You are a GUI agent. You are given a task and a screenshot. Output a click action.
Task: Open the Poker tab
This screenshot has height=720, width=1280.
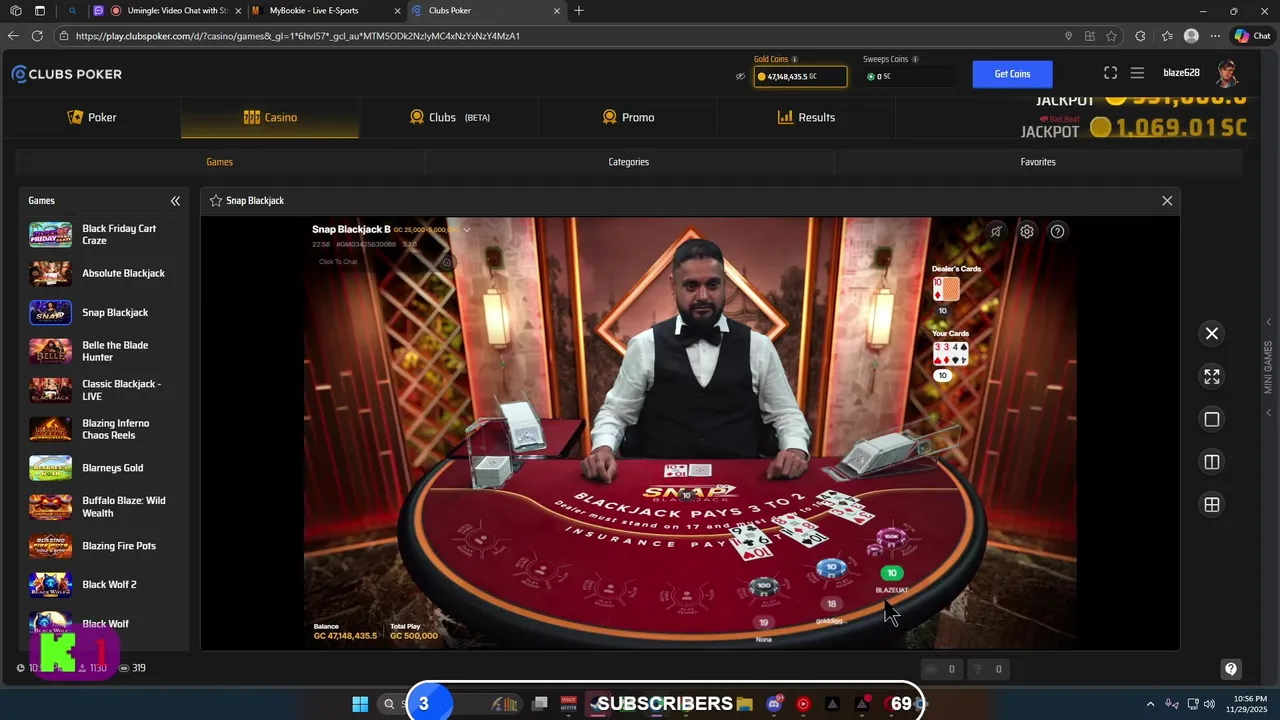click(91, 117)
